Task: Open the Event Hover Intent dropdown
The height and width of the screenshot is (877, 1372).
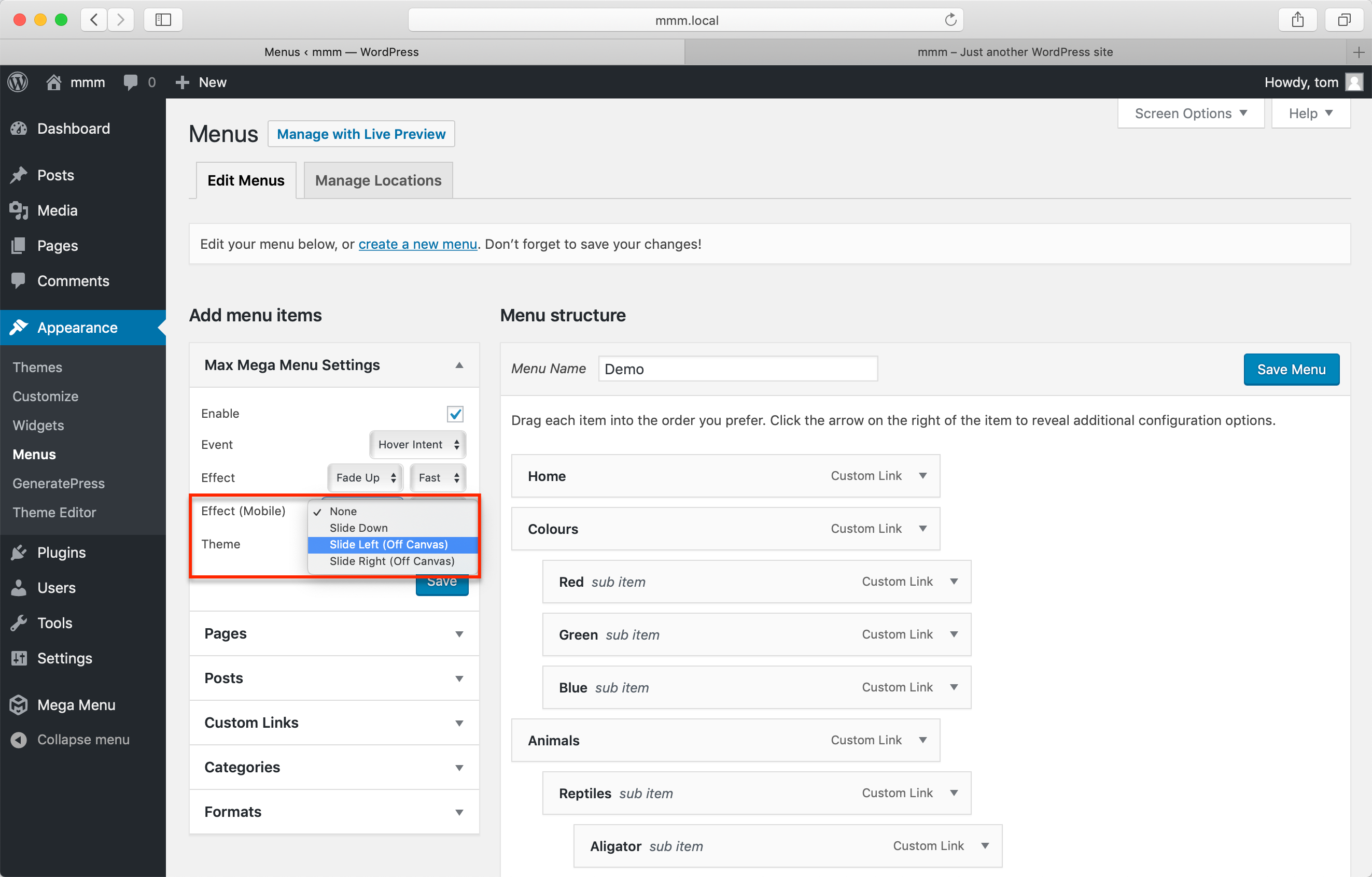Action: [x=417, y=445]
